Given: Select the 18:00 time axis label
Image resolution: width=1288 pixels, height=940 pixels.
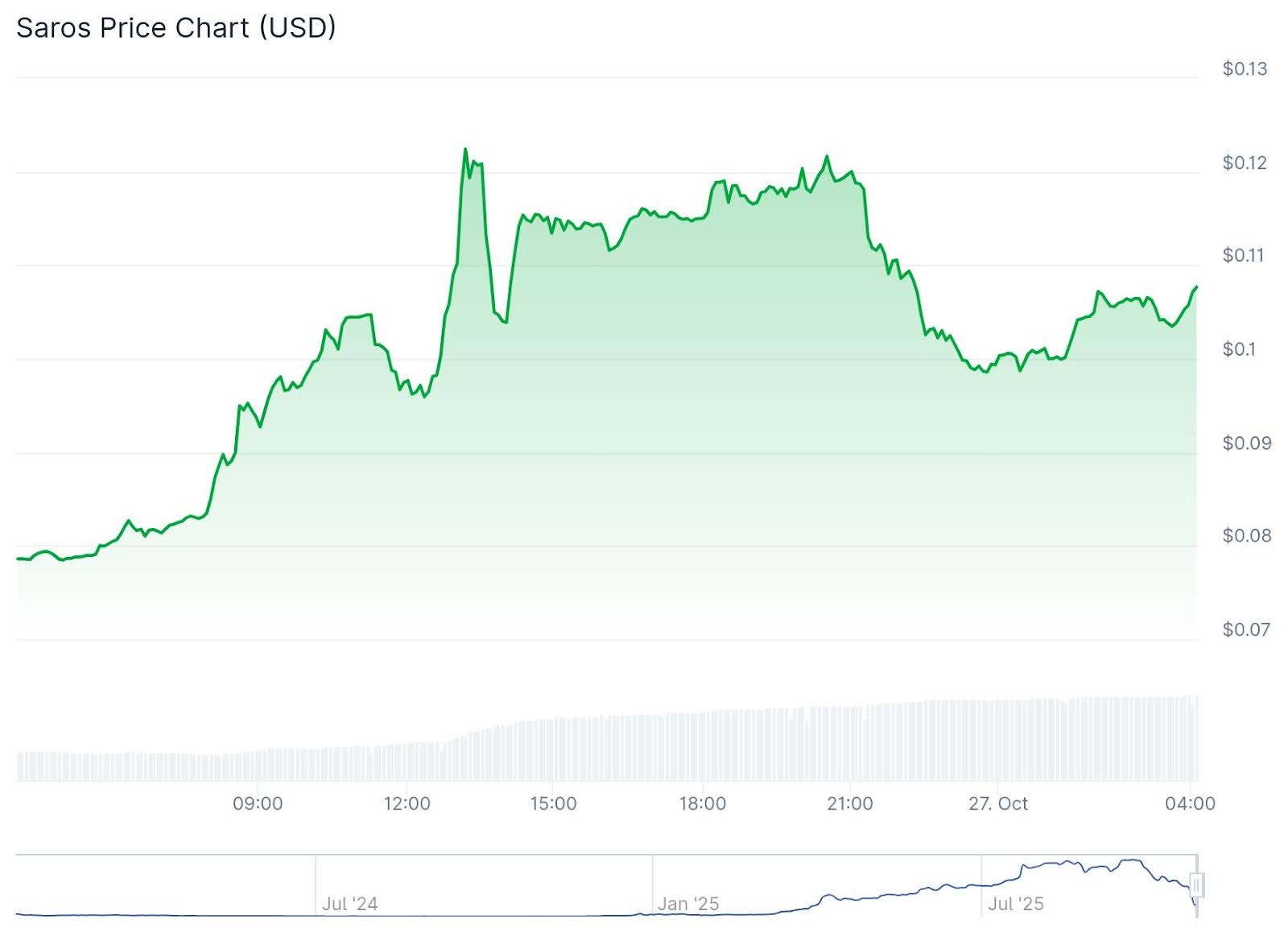Looking at the screenshot, I should coord(702,803).
